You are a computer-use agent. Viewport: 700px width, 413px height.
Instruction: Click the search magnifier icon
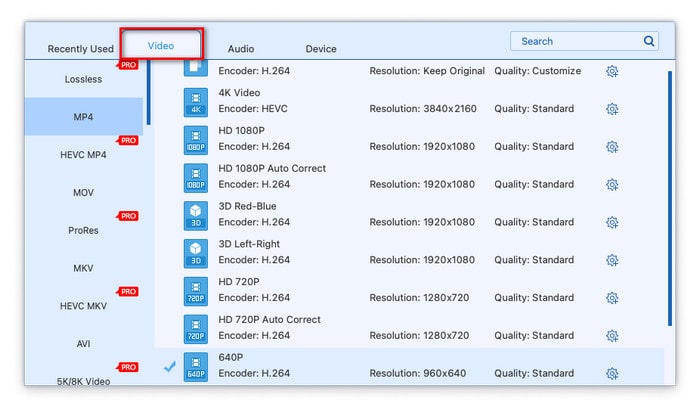[x=649, y=42]
